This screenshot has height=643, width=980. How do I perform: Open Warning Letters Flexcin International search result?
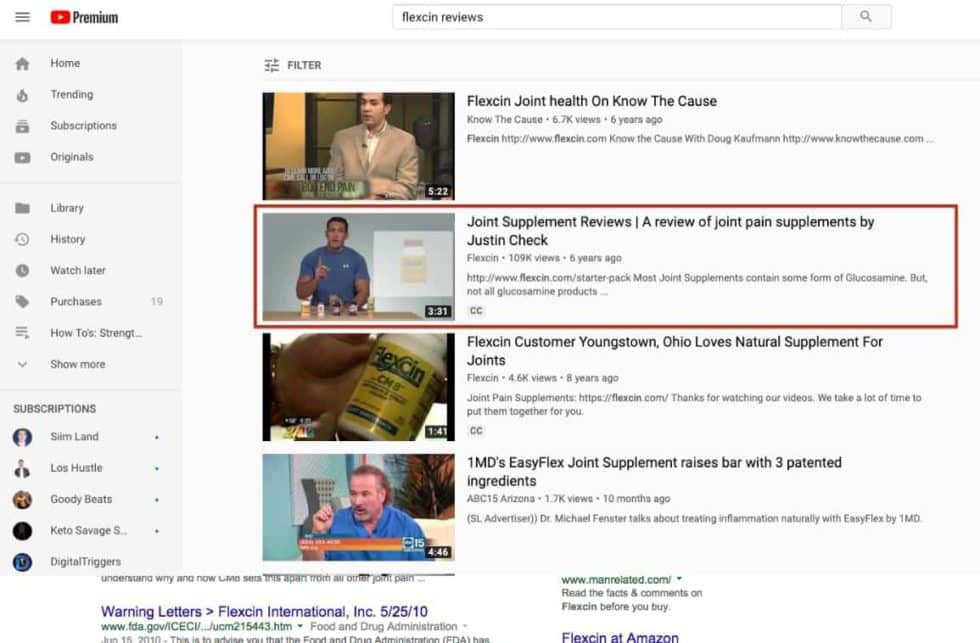pos(264,612)
